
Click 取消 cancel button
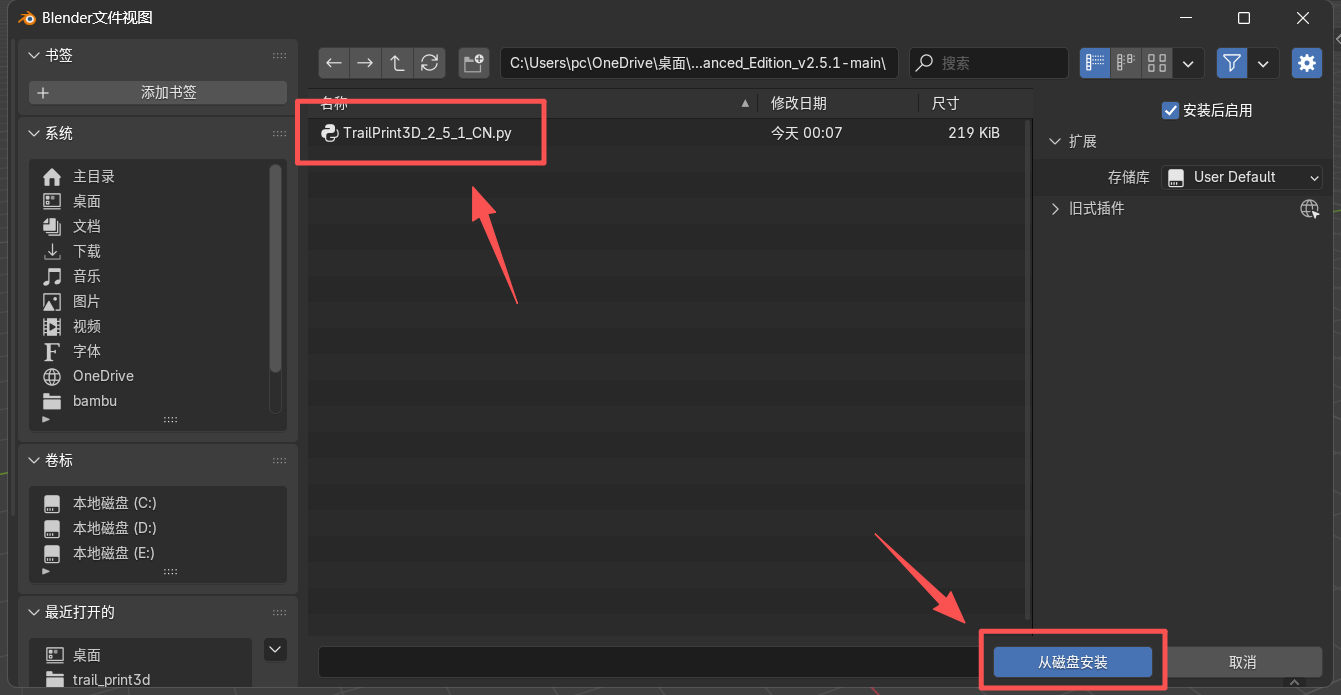point(1242,662)
